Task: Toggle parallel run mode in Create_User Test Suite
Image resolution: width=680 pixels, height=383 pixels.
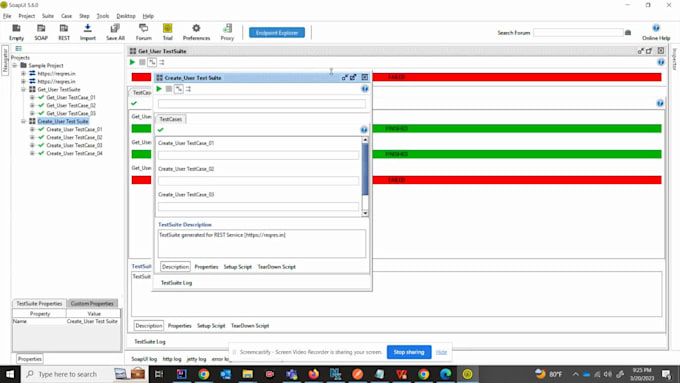Action: tap(188, 89)
